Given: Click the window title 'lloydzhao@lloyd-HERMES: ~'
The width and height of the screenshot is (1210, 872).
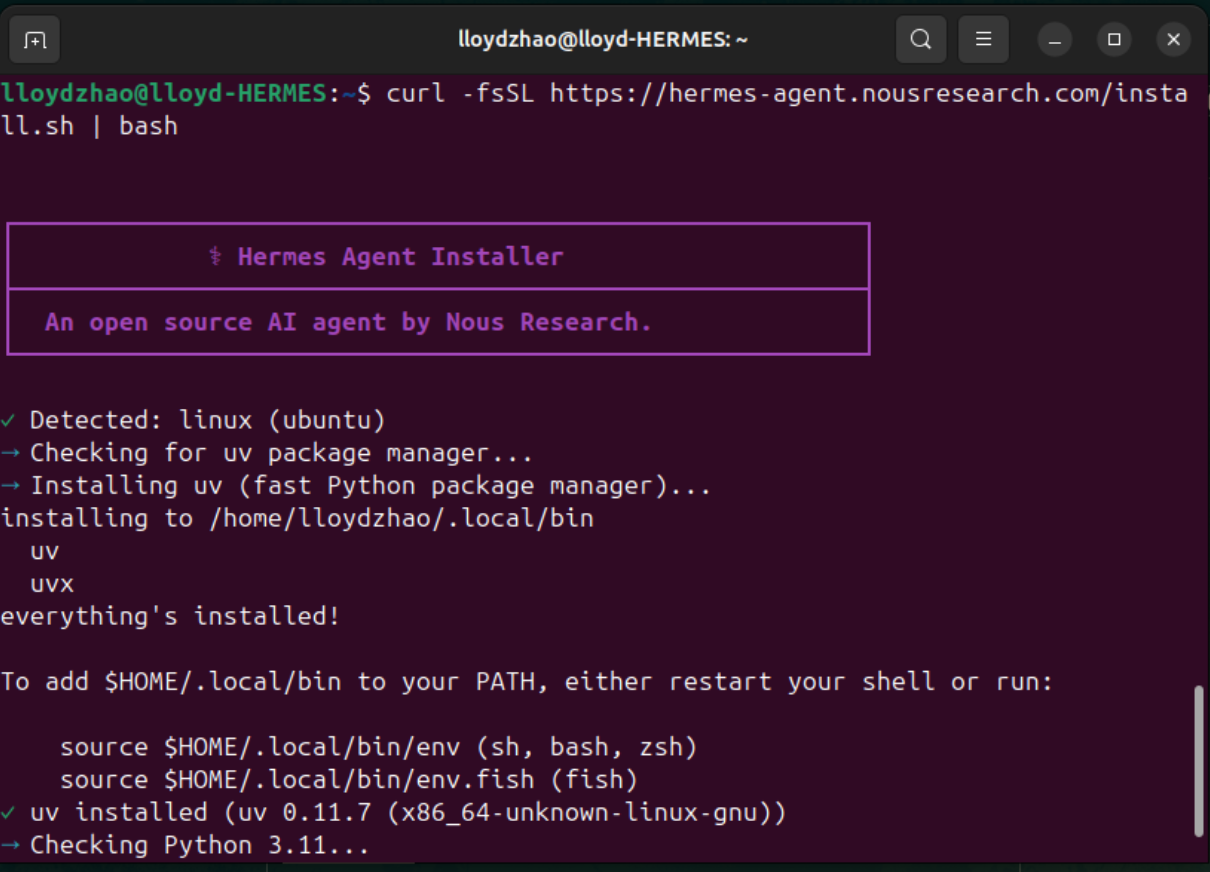Looking at the screenshot, I should 603,40.
